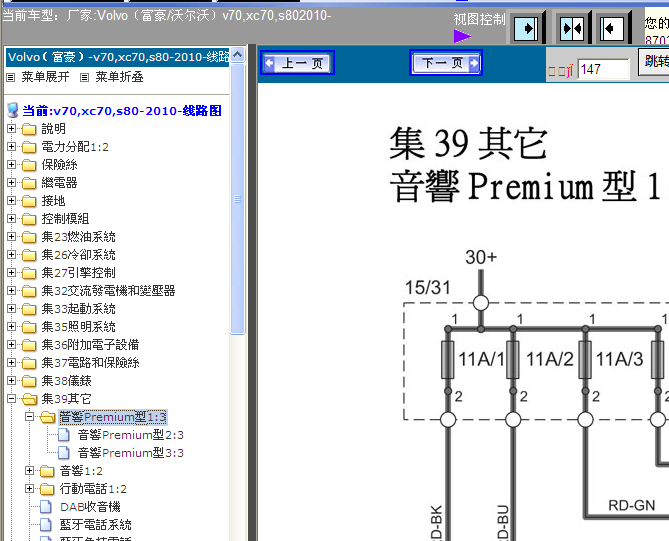Click the folder icon of 集32交流發電機和變壓器
This screenshot has height=541, width=669.
click(x=29, y=291)
